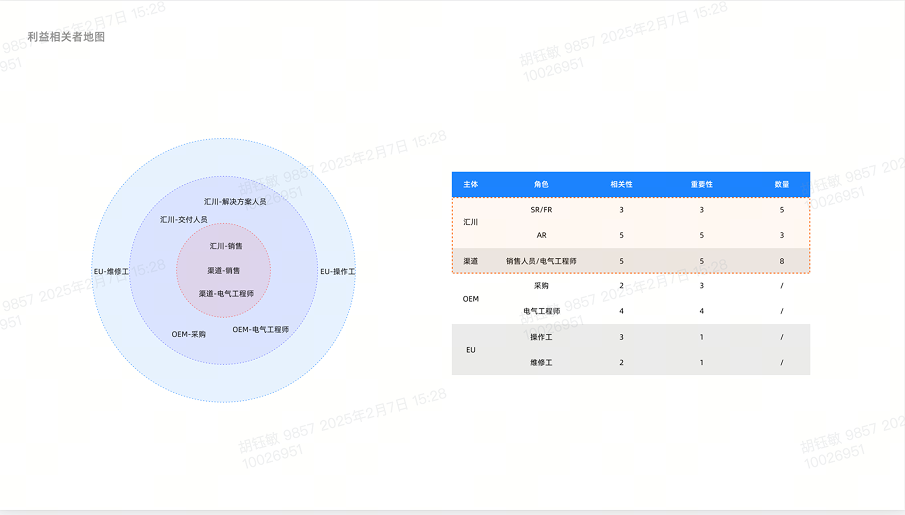Image resolution: width=905 pixels, height=515 pixels.
Task: Click the 渠道 cell in the 主体 column
Action: click(x=470, y=261)
